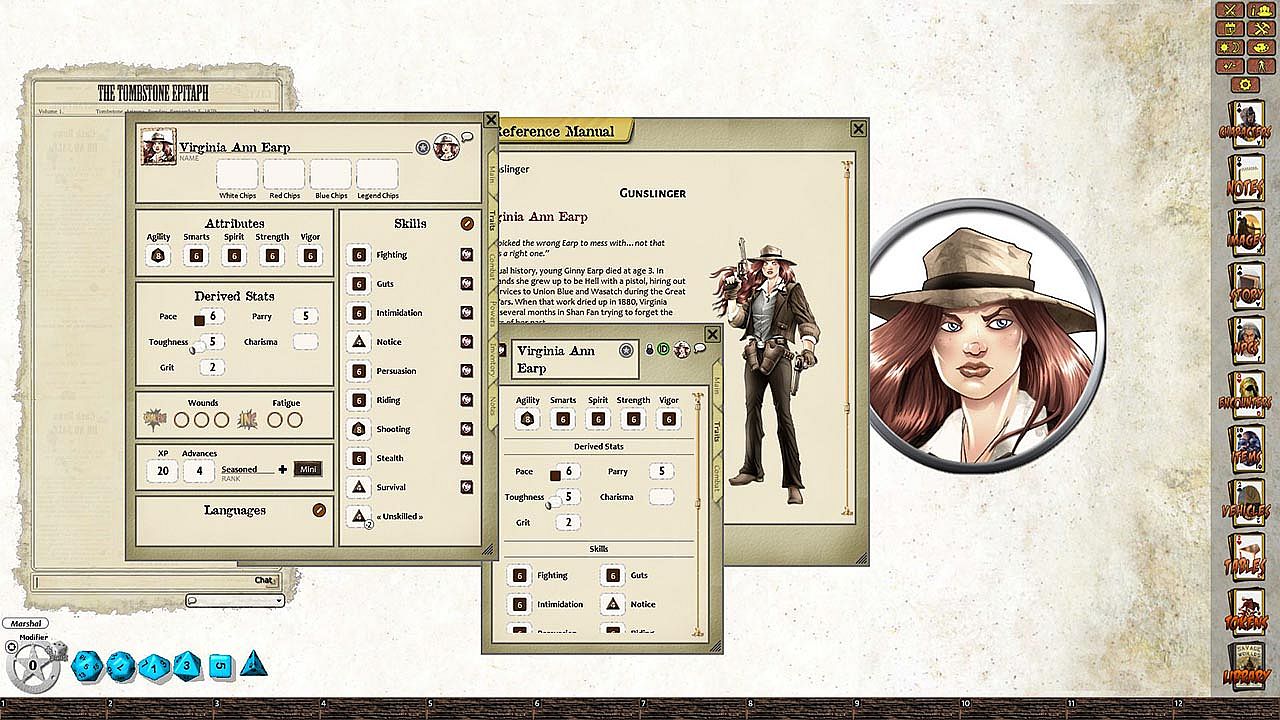The image size is (1280, 720).
Task: Click the Marshal identity label
Action: click(25, 623)
